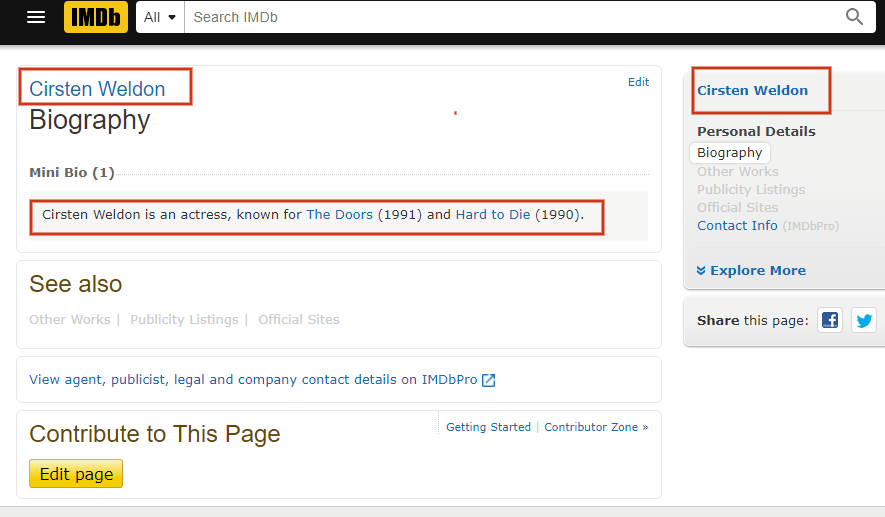Open Contact Info in sidebar
This screenshot has height=517, width=885.
tap(737, 226)
